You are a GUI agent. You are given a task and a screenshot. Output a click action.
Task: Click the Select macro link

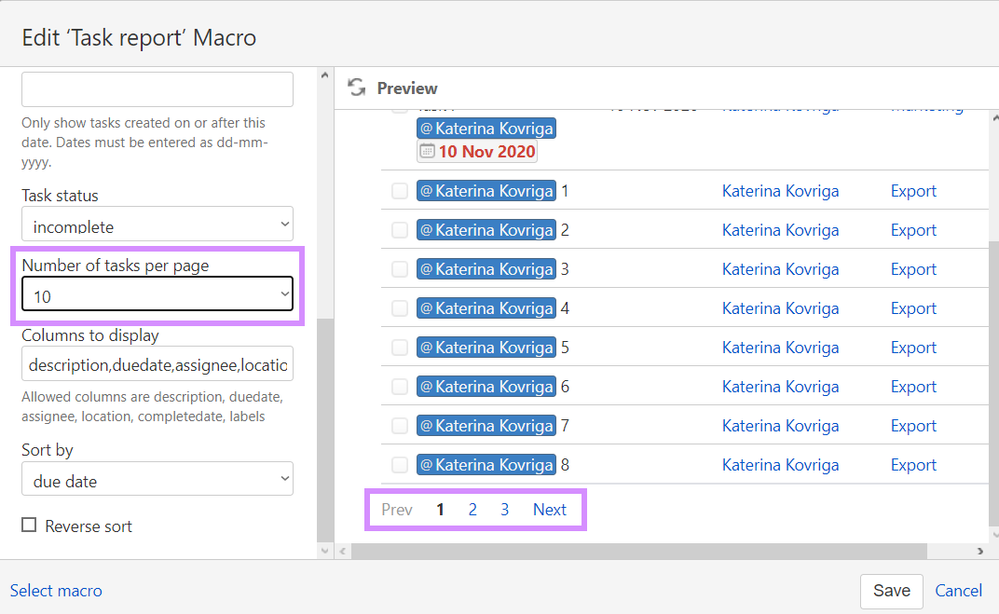point(56,590)
